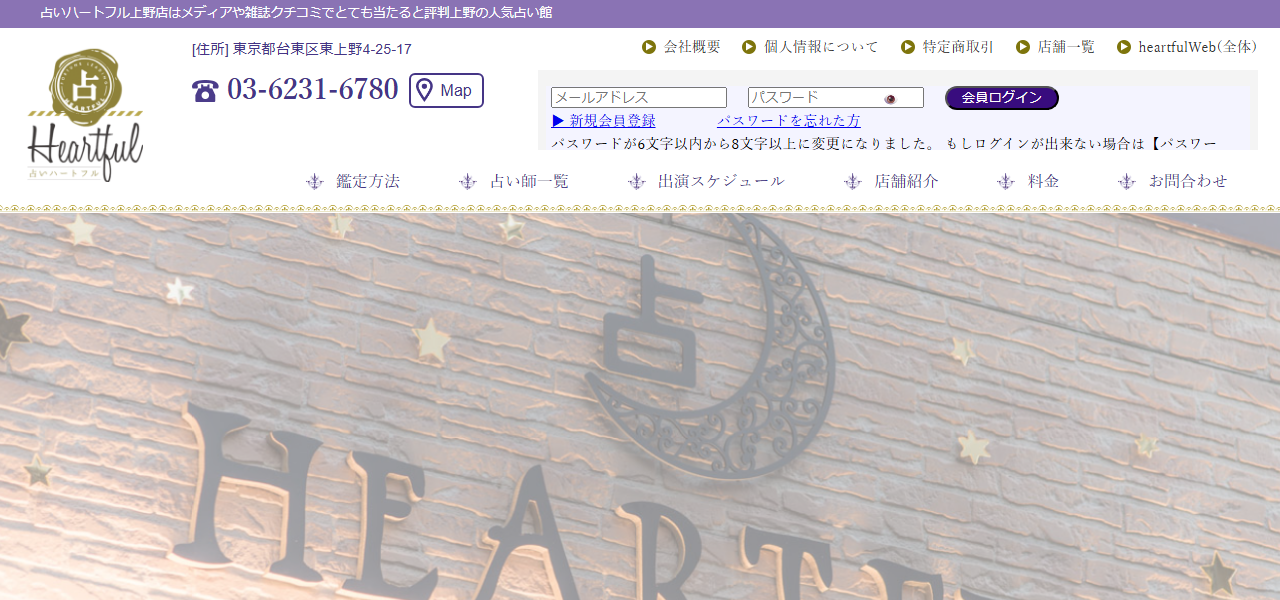Click the fleur-de-lis icon beside お問合わせ
This screenshot has width=1280, height=600.
click(1127, 181)
